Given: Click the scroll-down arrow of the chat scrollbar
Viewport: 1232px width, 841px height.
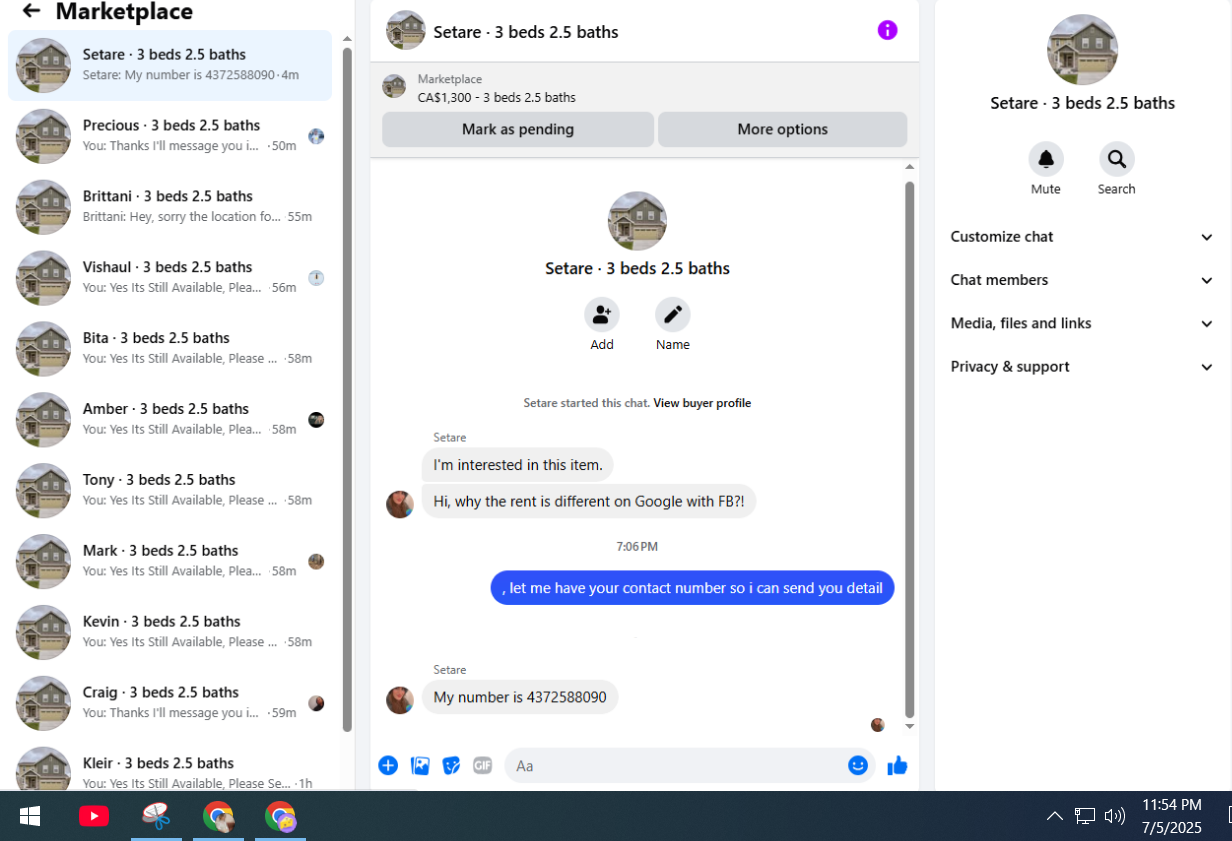Looking at the screenshot, I should pos(910,727).
